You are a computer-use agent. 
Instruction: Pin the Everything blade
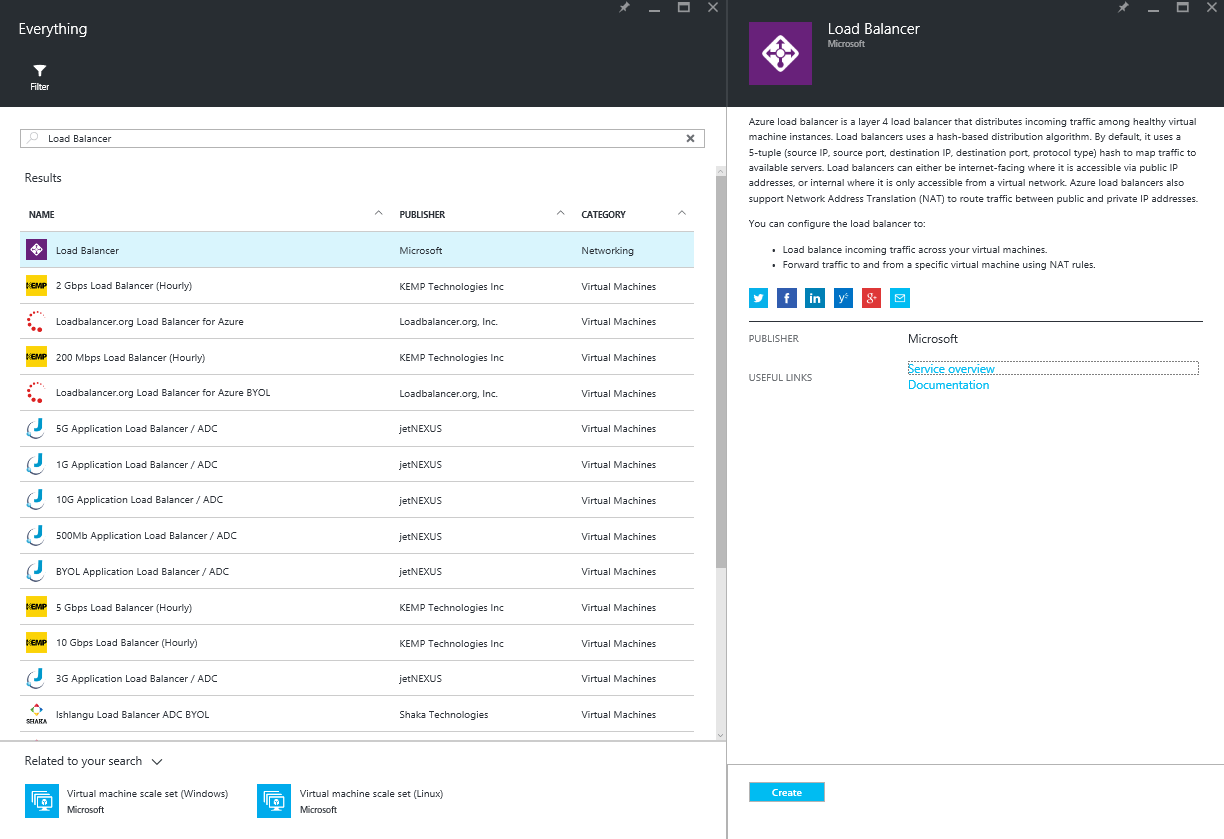624,8
